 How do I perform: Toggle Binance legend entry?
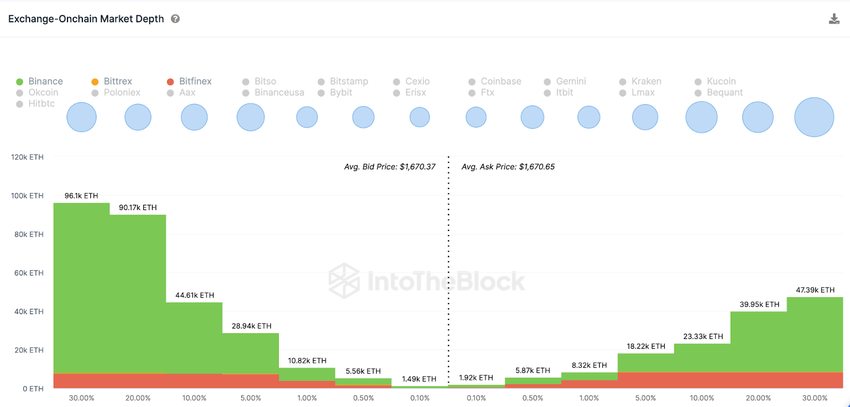[45, 81]
